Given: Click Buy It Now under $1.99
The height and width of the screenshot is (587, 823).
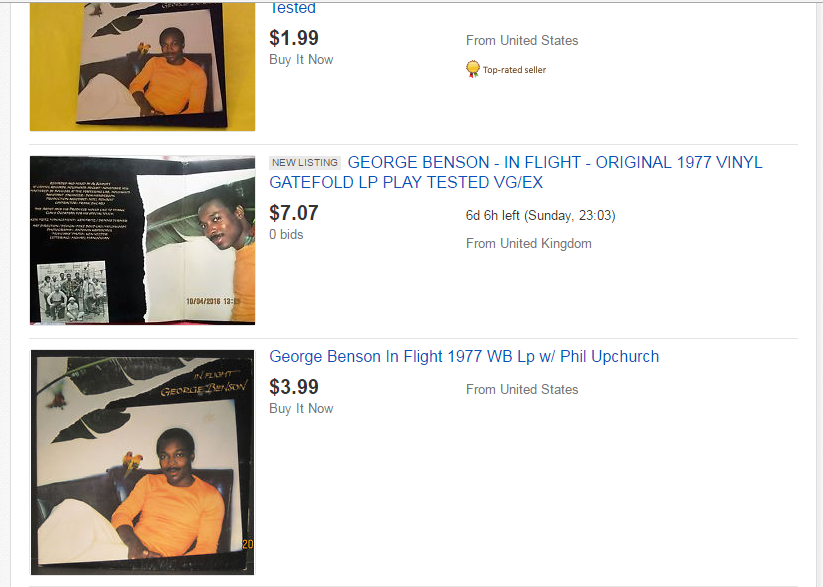Looking at the screenshot, I should [301, 60].
